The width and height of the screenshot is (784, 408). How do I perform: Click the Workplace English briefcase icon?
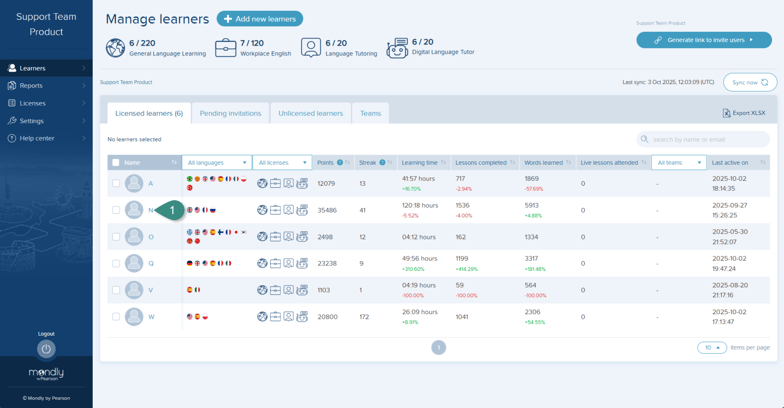click(x=226, y=48)
